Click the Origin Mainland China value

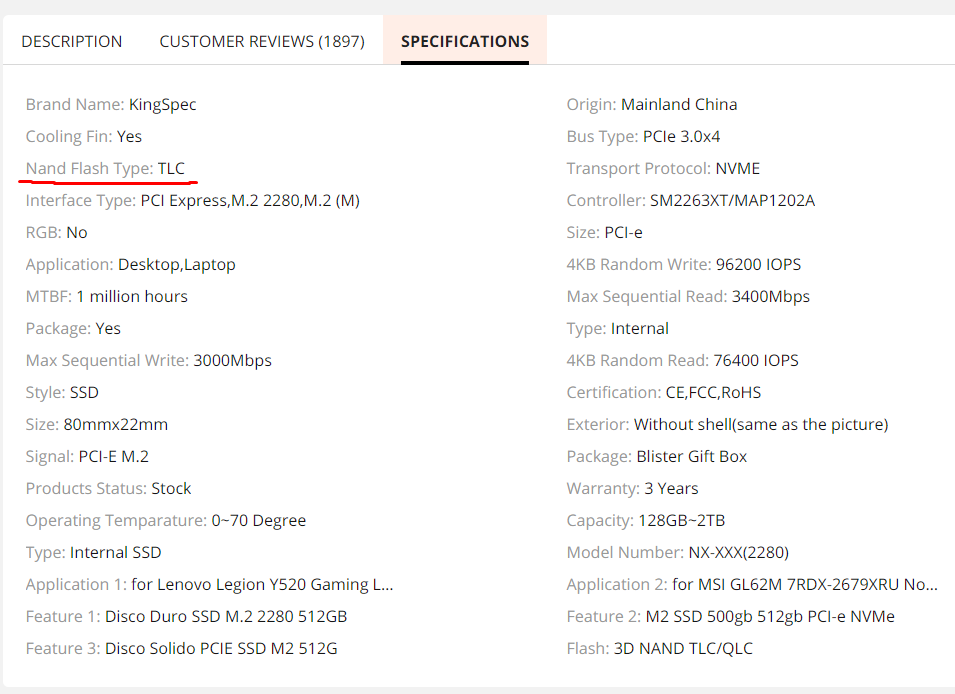[x=679, y=104]
